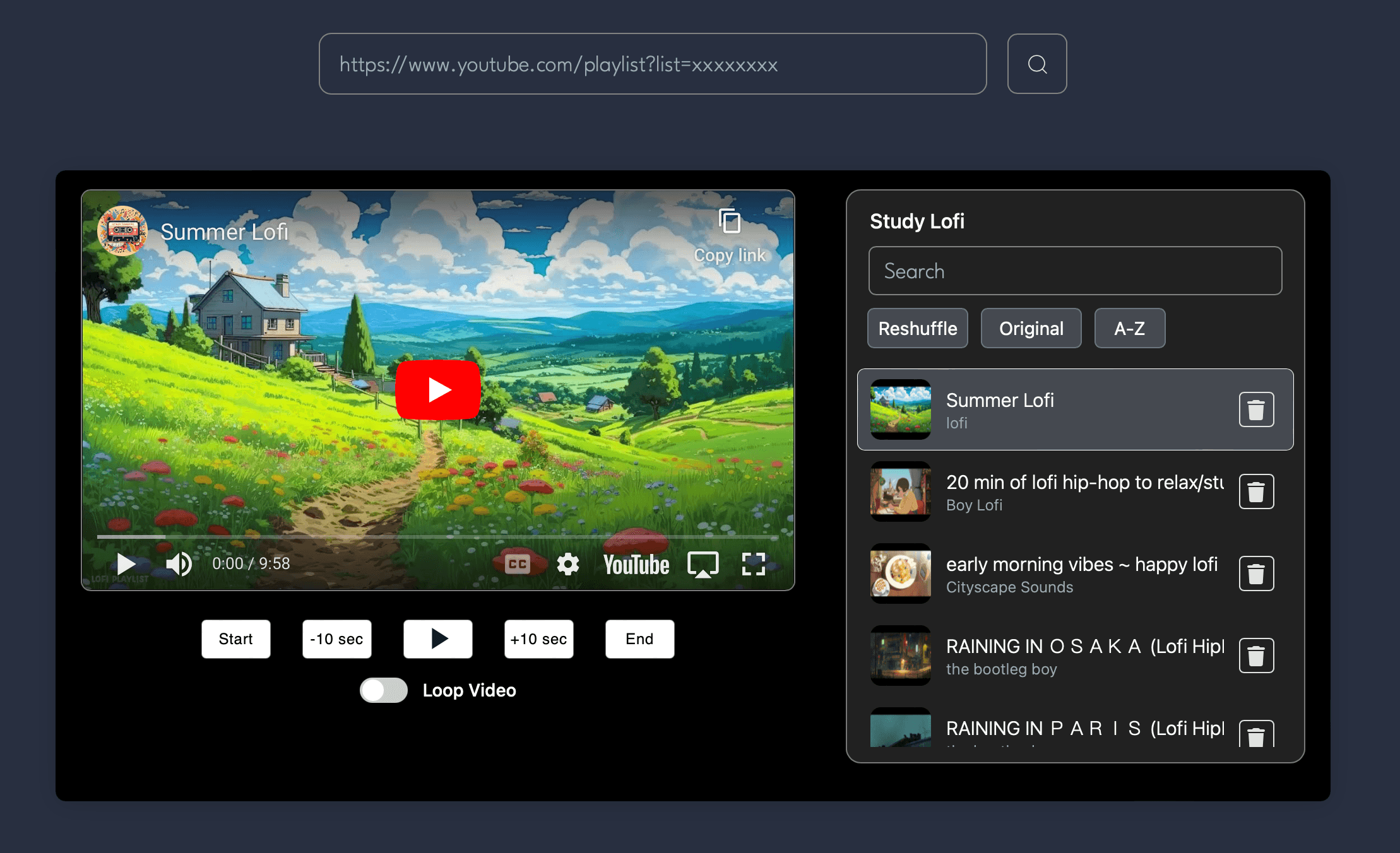This screenshot has height=853, width=1400.
Task: Click the playlist URL input field
Action: click(653, 64)
